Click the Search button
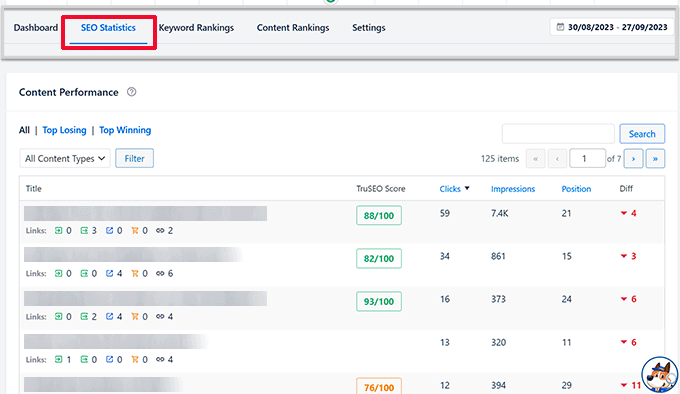The width and height of the screenshot is (680, 394). coord(642,134)
